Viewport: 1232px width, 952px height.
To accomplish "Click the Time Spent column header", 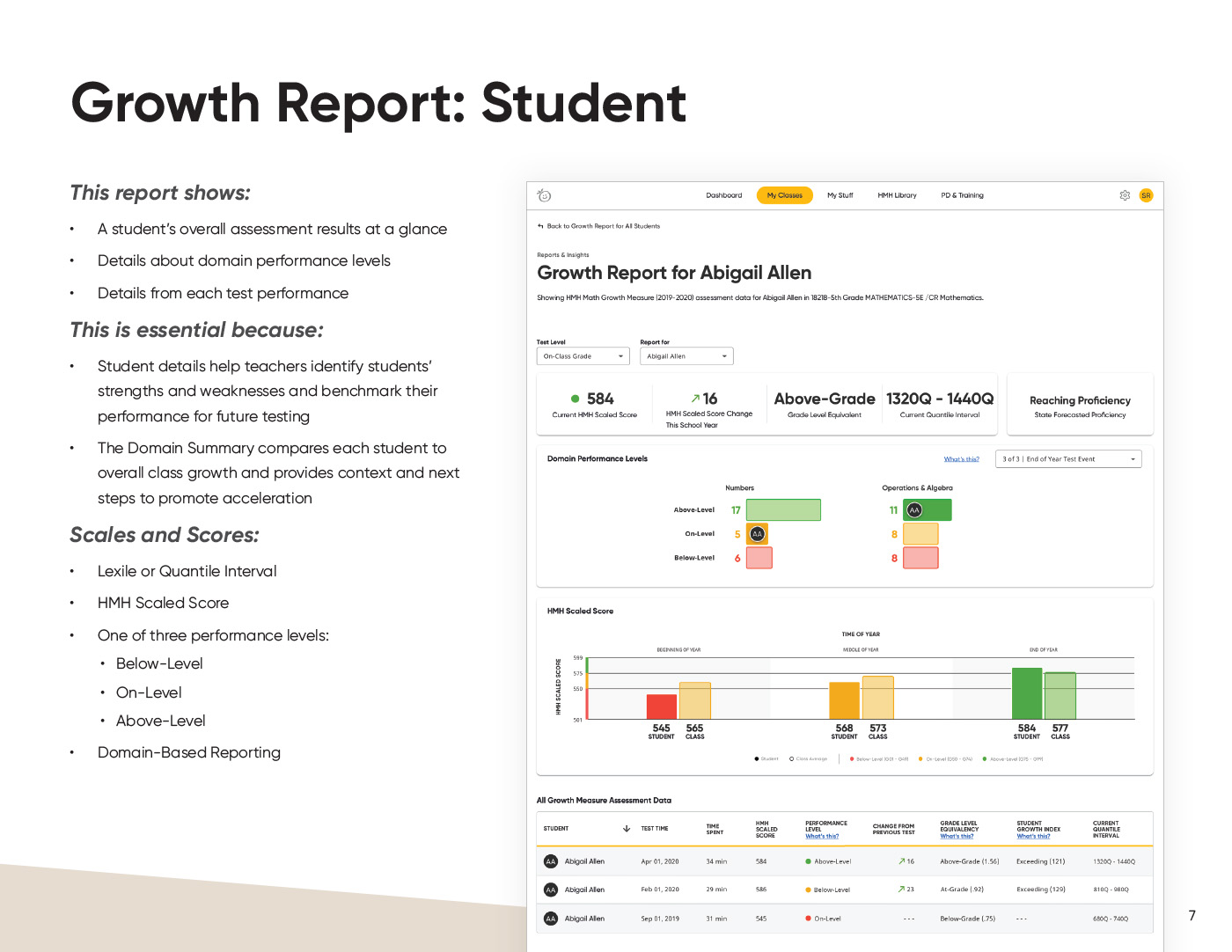I will coord(715,829).
